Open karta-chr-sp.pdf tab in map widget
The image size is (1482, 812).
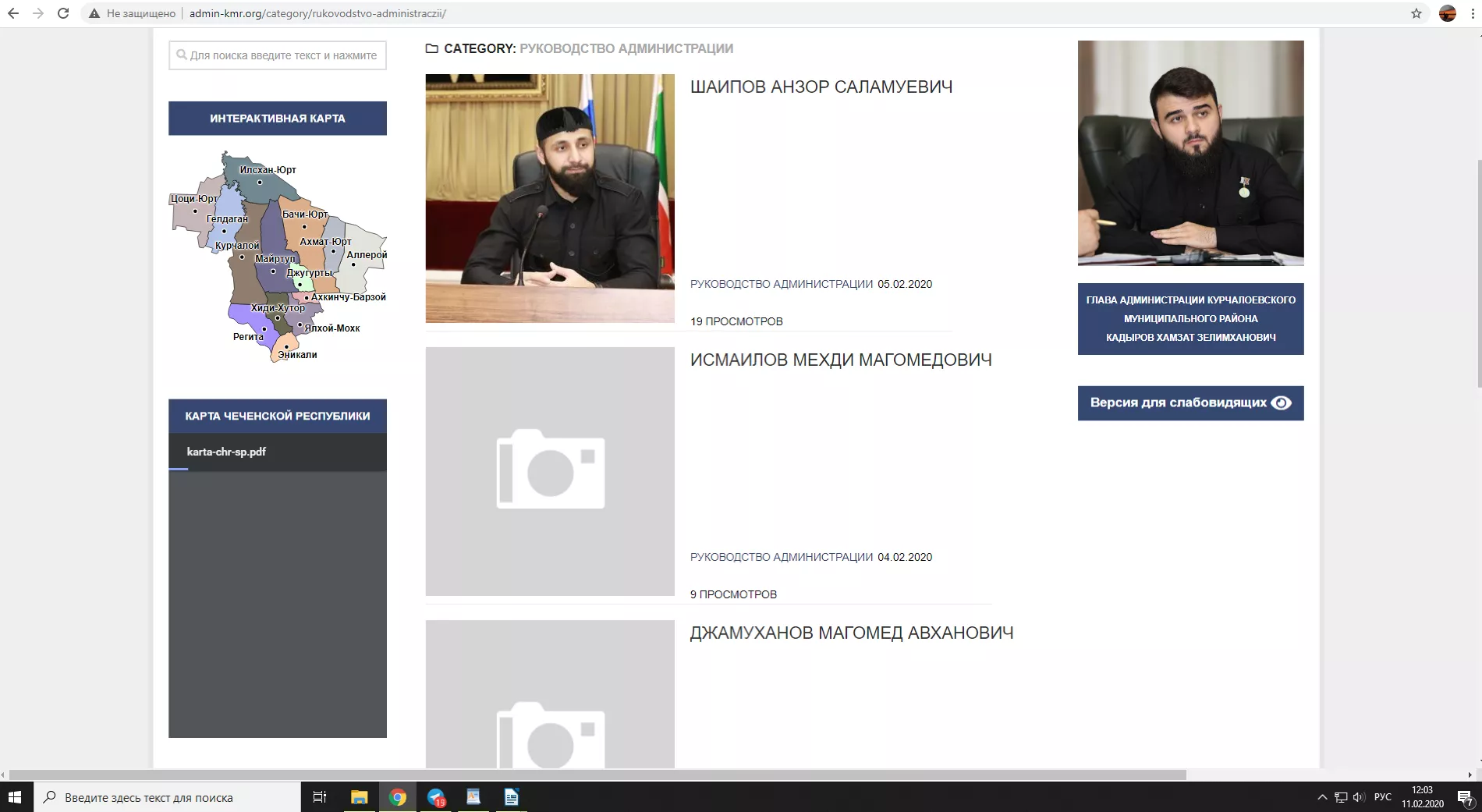pos(226,452)
